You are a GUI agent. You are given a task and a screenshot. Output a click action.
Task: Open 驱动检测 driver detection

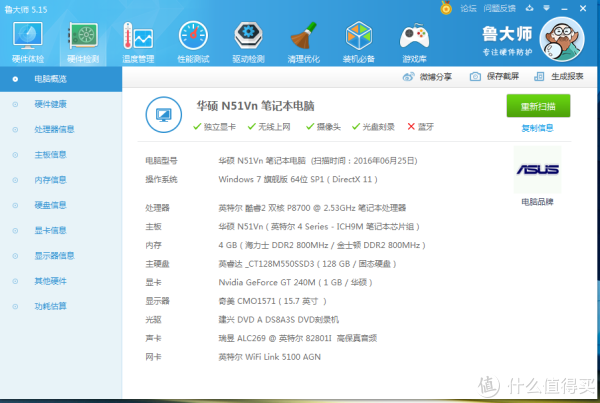coord(248,42)
